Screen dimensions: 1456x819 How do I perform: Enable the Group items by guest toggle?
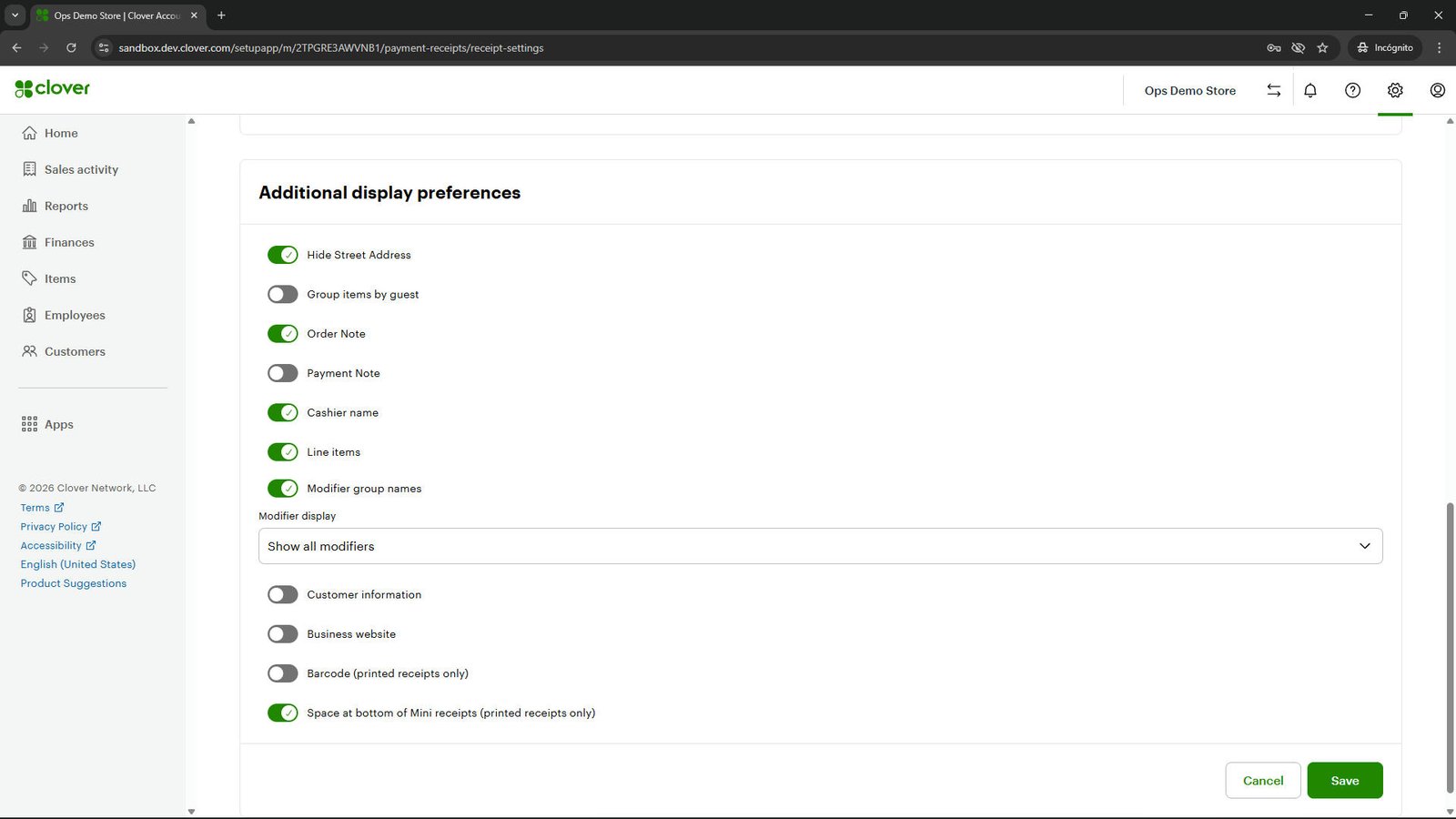282,294
